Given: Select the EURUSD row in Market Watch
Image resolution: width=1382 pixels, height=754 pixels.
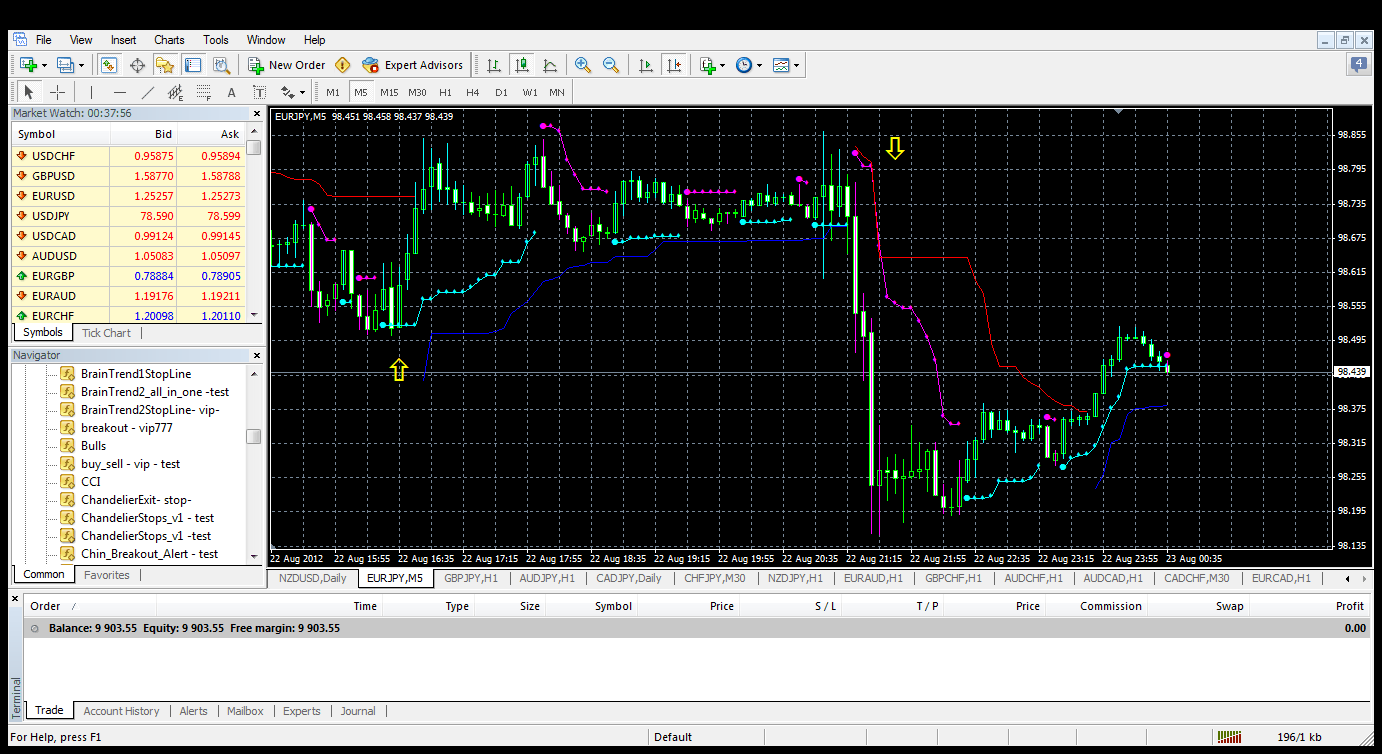Looking at the screenshot, I should click(x=128, y=196).
